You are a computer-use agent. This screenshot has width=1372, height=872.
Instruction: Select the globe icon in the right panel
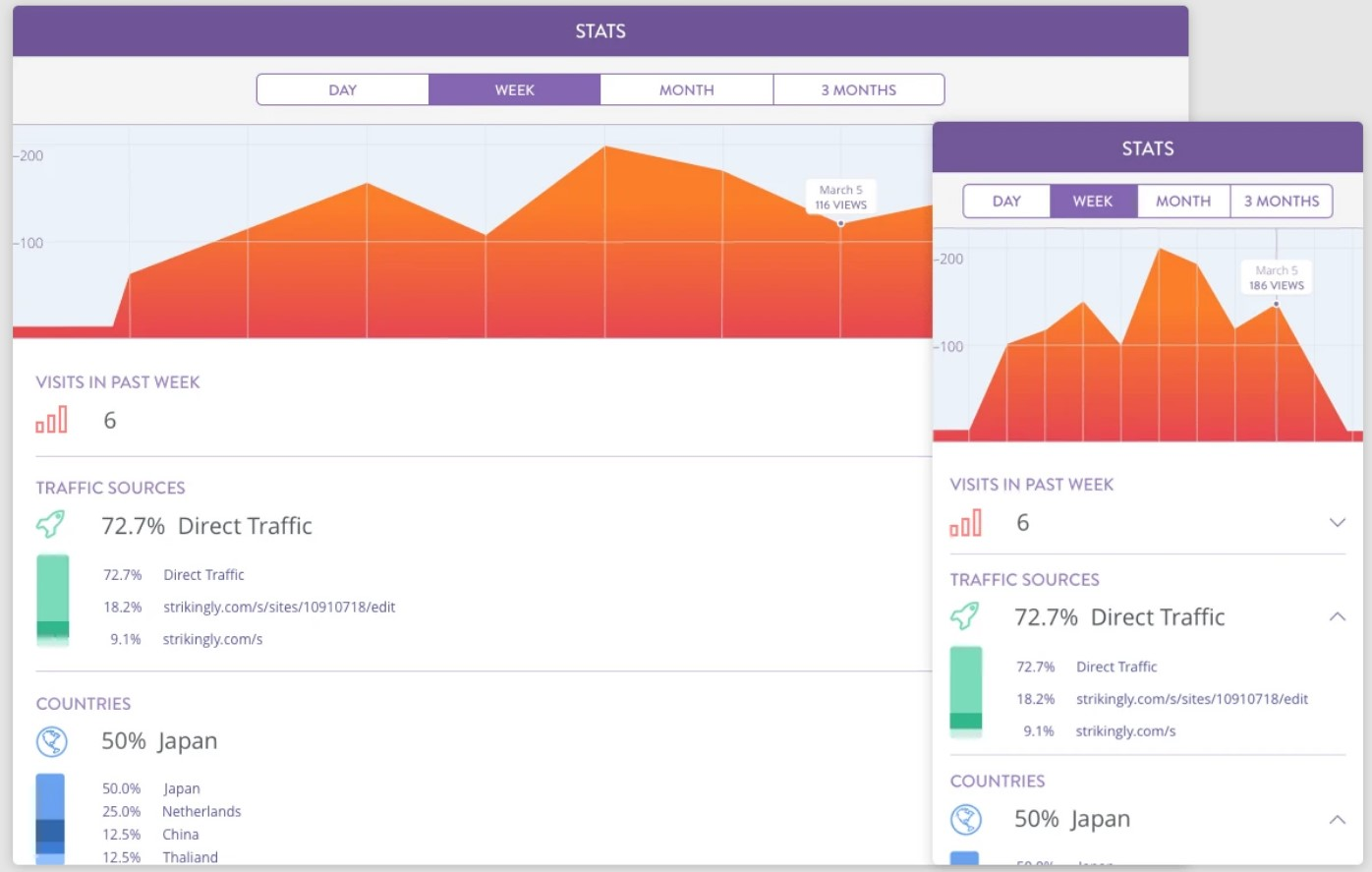pyautogui.click(x=967, y=818)
